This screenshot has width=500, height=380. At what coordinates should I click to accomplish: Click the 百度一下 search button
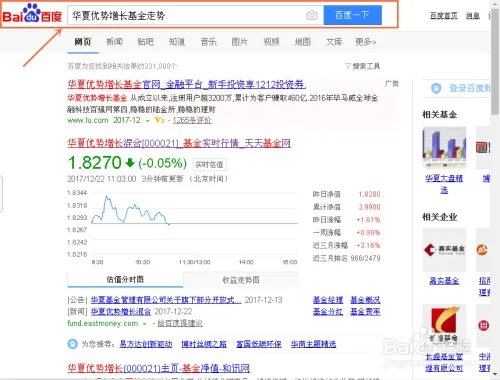coord(352,15)
